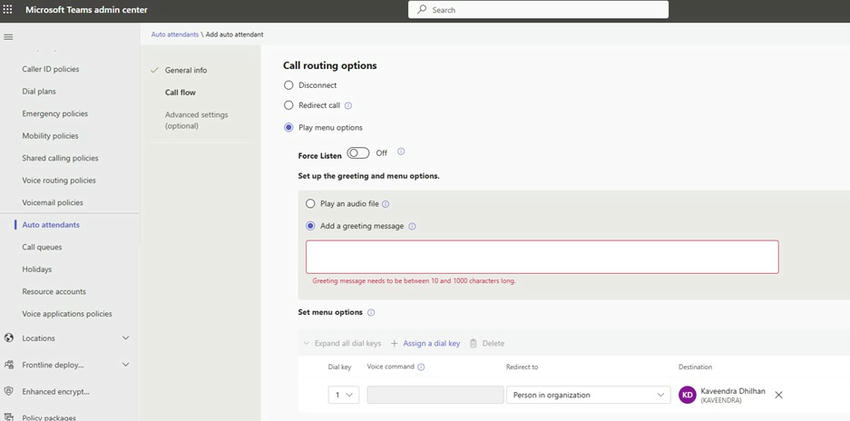This screenshot has height=421, width=850.
Task: Open info tooltip for Add a greeting message
Action: point(412,226)
